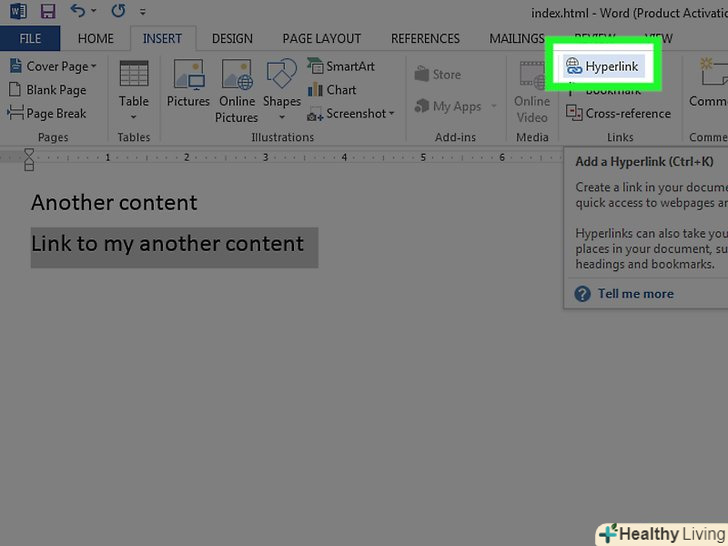Click the indent marker on the ruler
This screenshot has height=546, width=728.
click(x=29, y=158)
